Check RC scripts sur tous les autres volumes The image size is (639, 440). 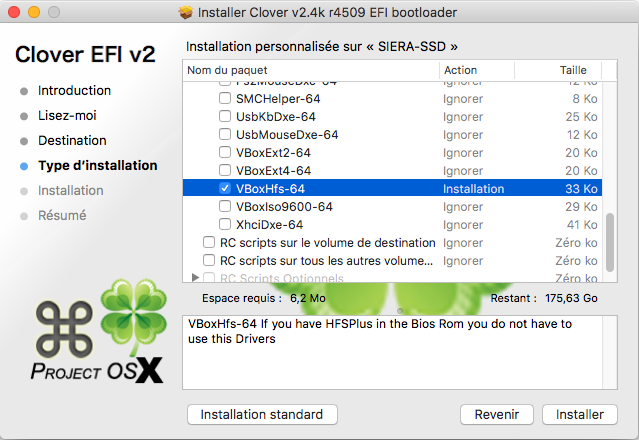point(209,260)
